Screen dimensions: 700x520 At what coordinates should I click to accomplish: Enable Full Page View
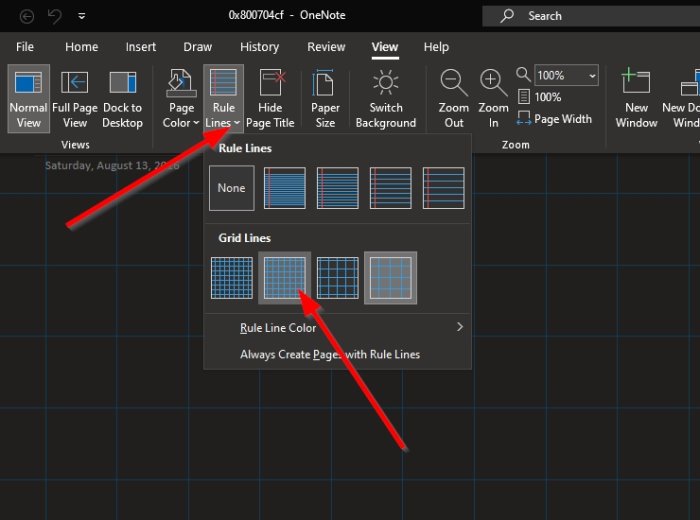75,99
